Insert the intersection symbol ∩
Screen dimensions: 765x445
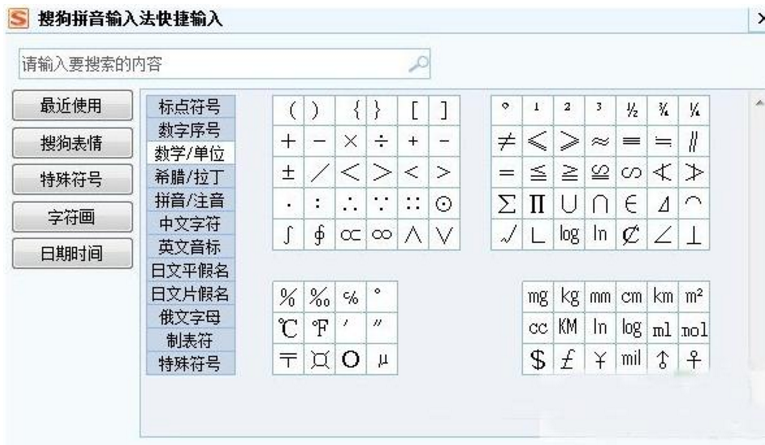click(600, 203)
